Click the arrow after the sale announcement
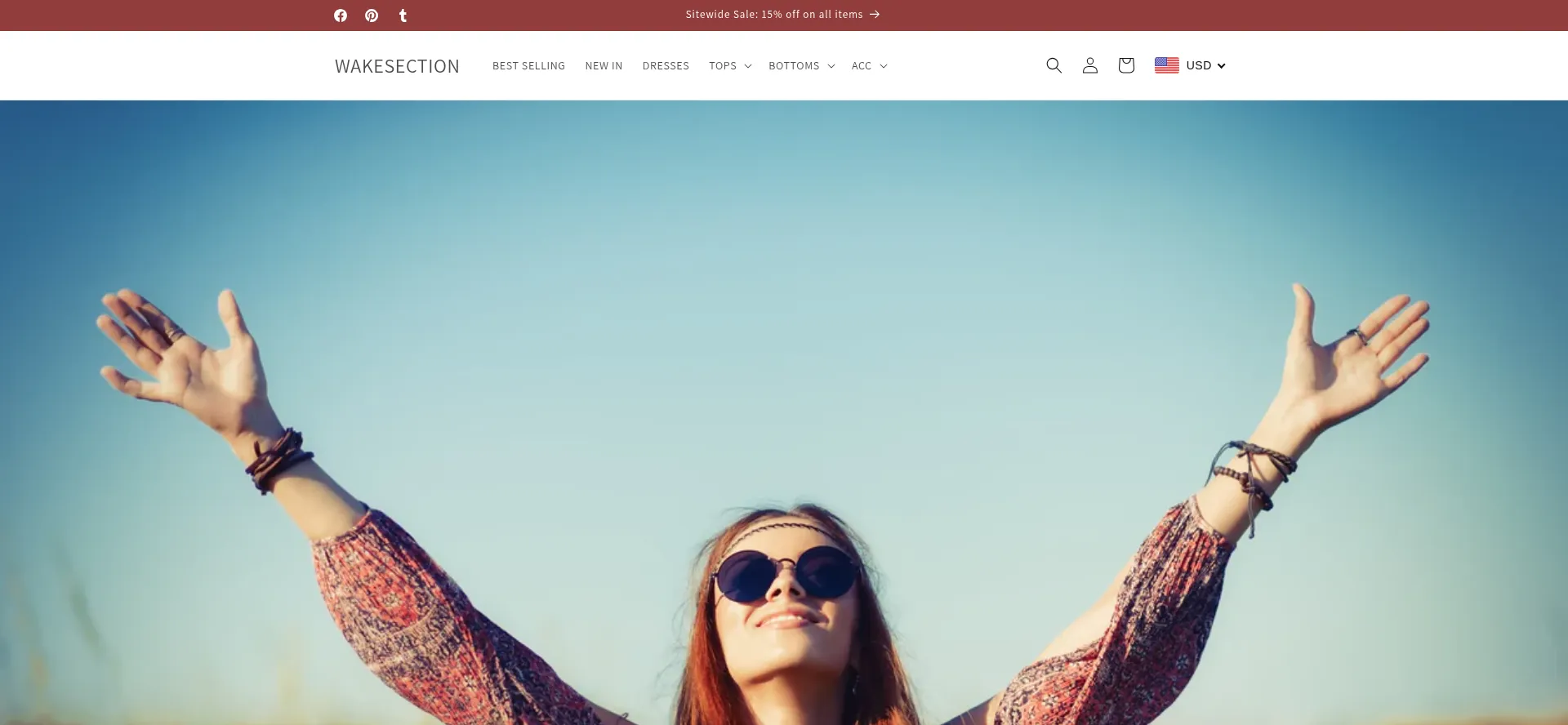 (875, 15)
